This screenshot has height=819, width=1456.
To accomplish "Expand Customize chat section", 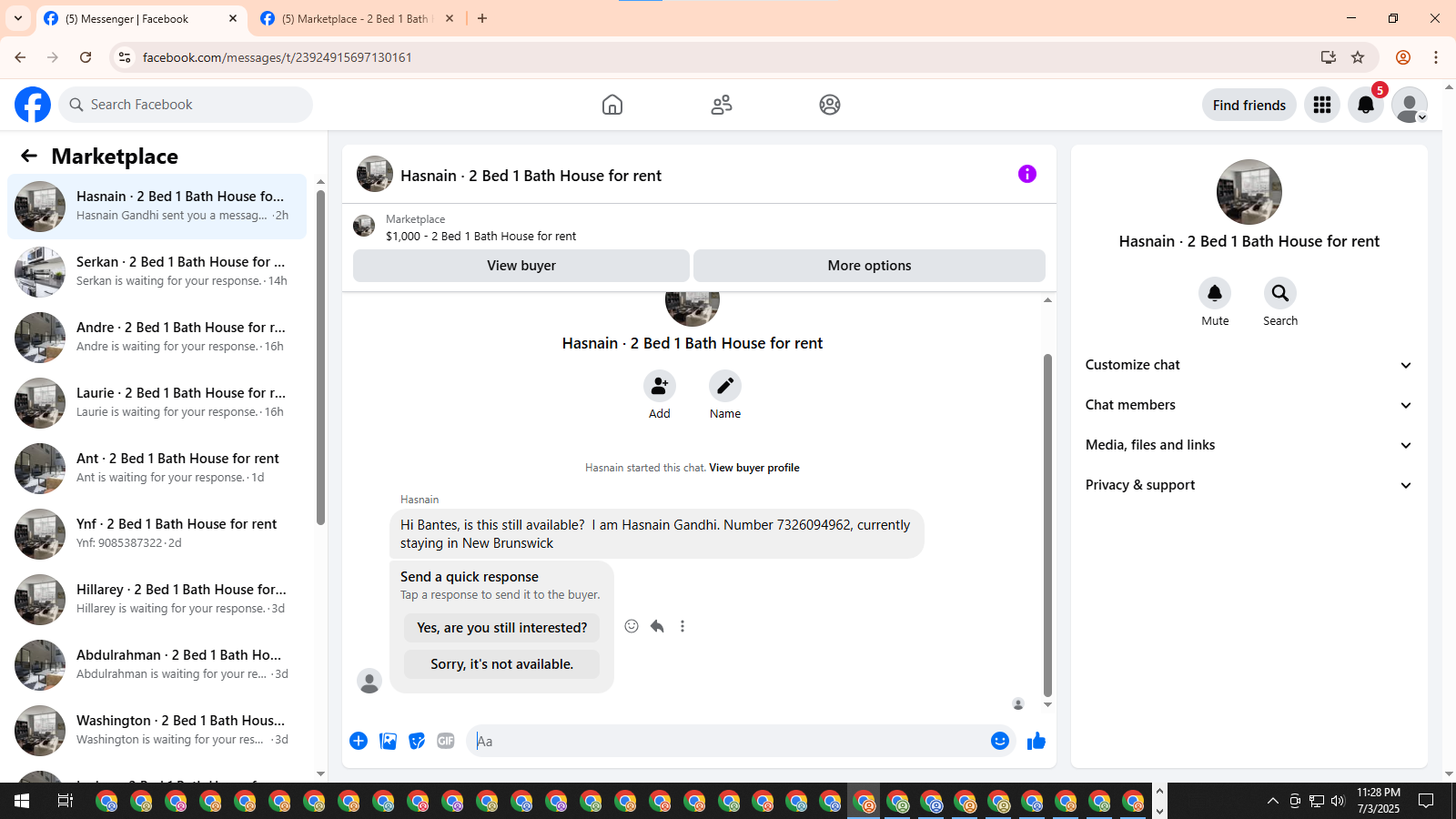I will [x=1249, y=365].
